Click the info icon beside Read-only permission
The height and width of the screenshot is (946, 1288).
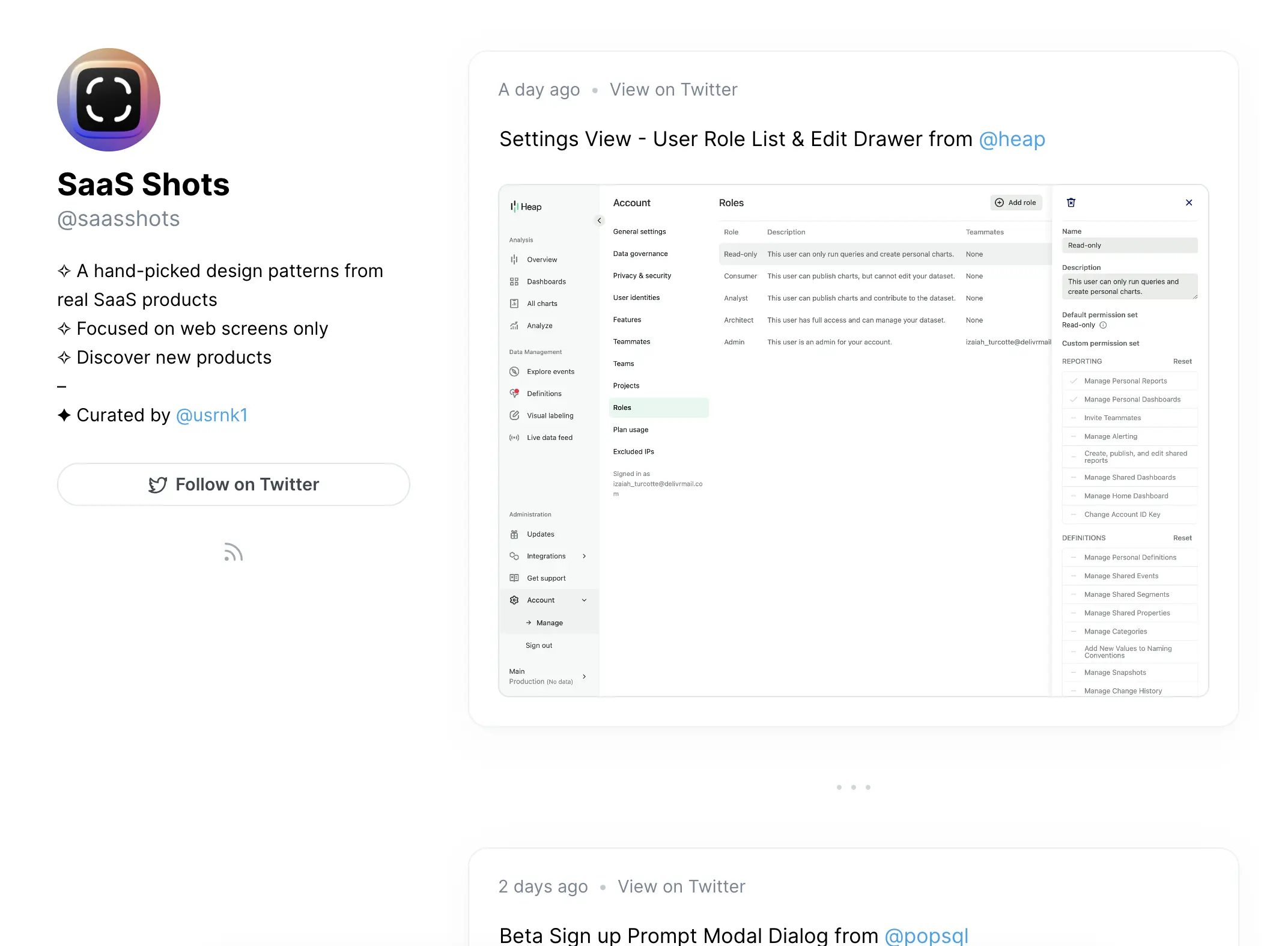(1103, 325)
